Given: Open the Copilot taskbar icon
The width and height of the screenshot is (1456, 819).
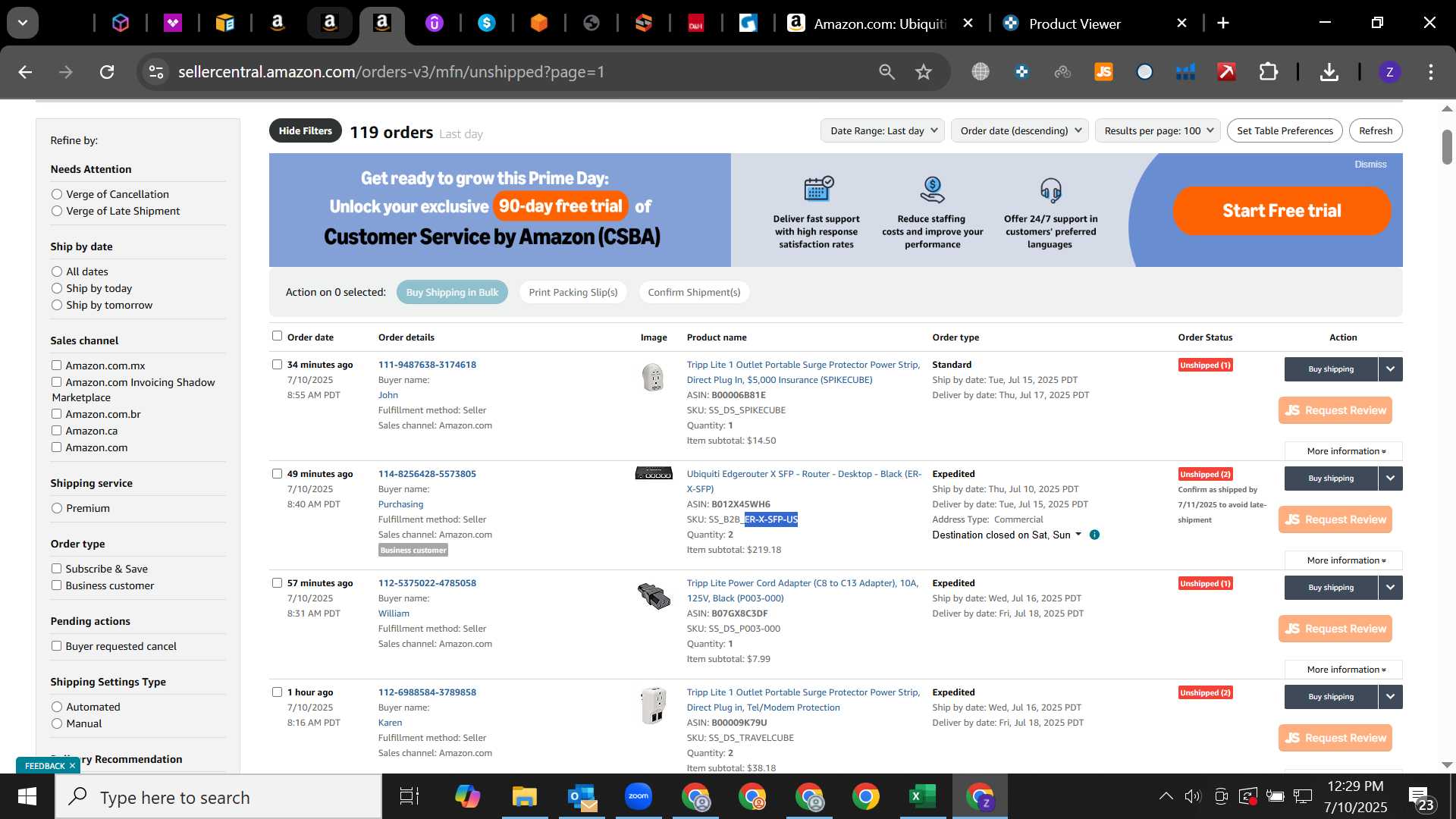Looking at the screenshot, I should [467, 797].
